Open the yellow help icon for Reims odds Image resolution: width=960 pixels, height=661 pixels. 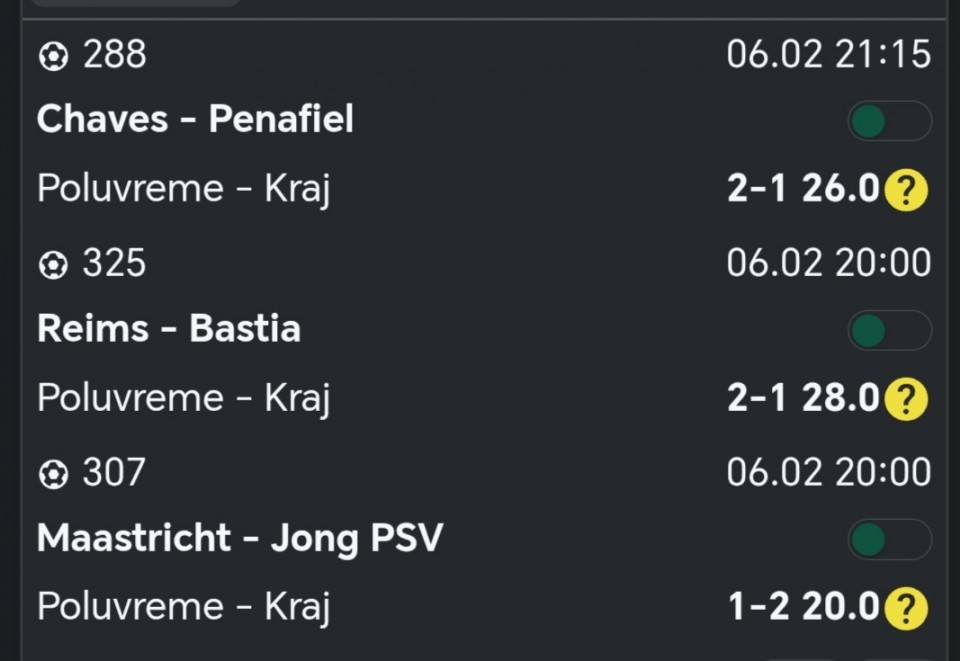906,399
